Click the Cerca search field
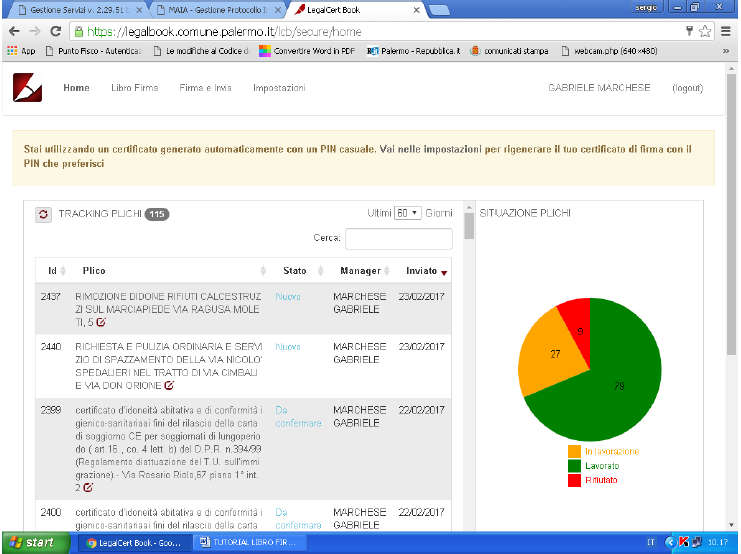 tap(398, 238)
